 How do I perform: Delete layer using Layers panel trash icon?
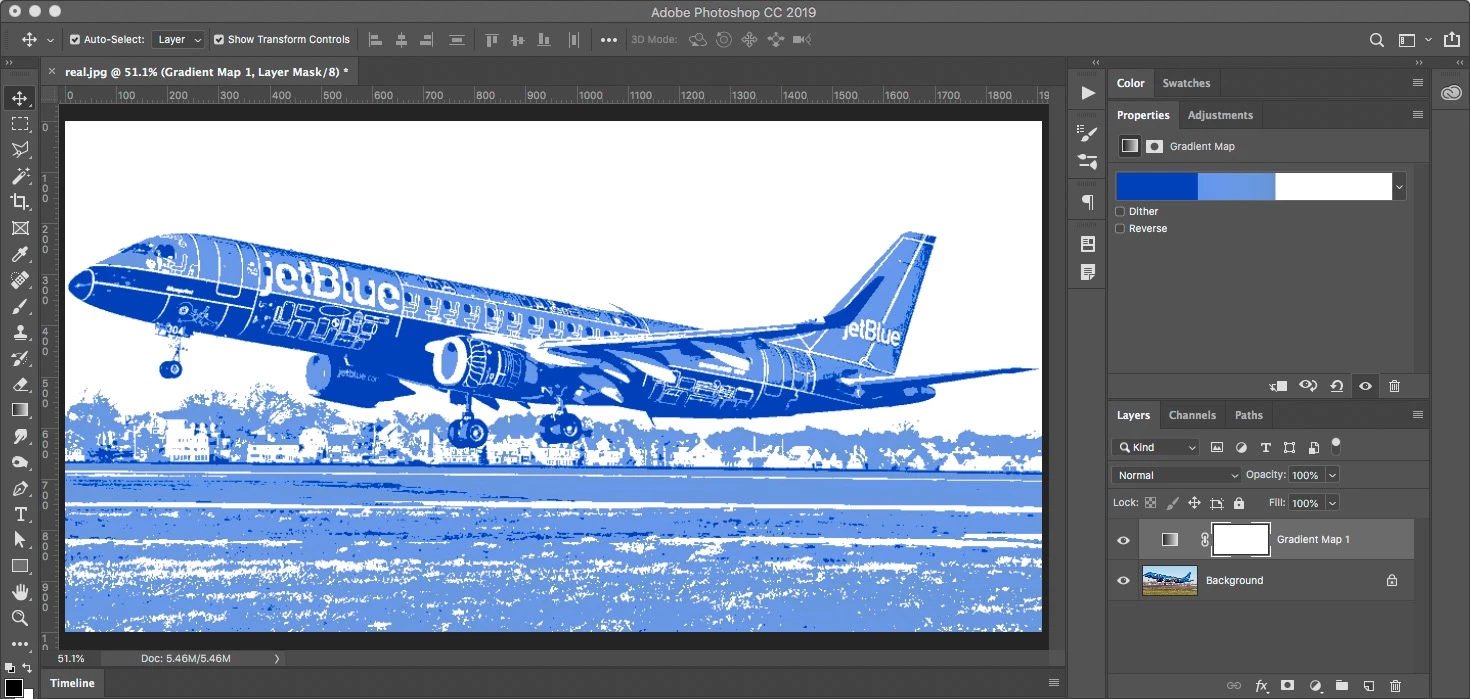pyautogui.click(x=1395, y=686)
